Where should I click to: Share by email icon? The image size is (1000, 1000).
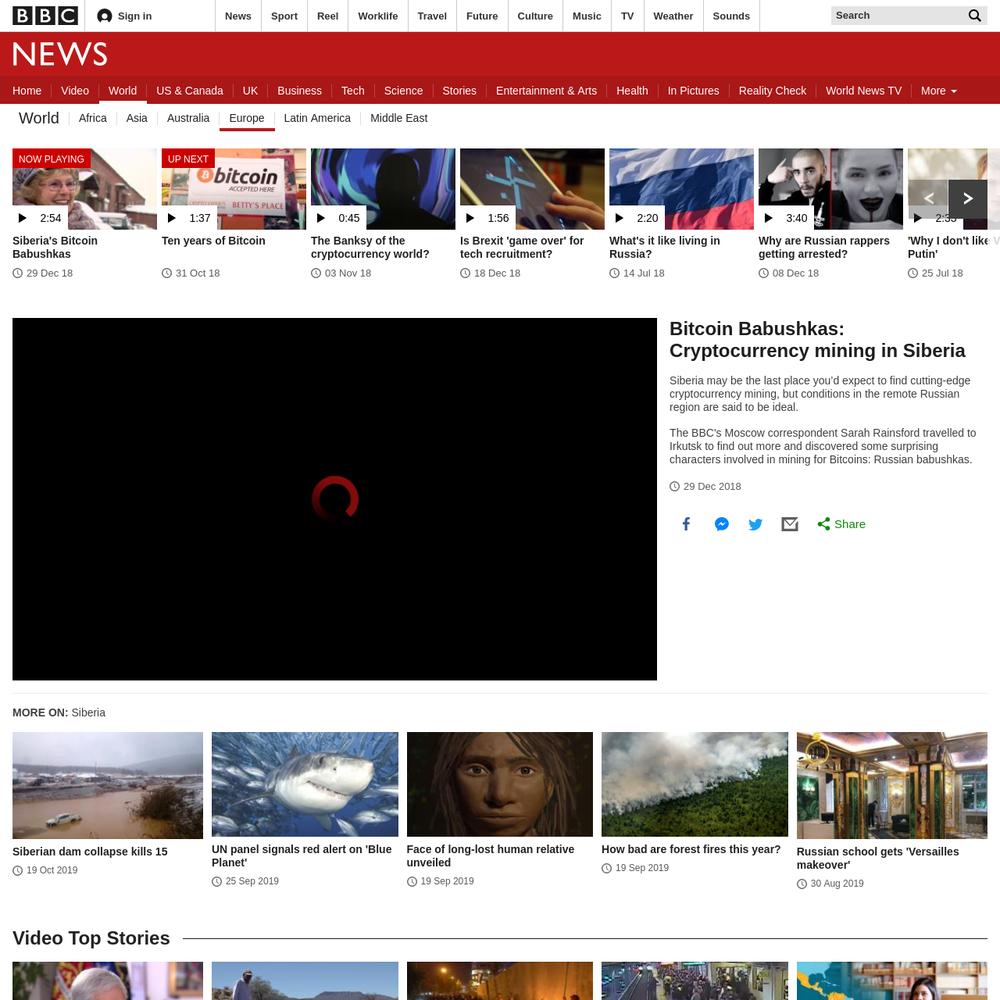click(790, 524)
